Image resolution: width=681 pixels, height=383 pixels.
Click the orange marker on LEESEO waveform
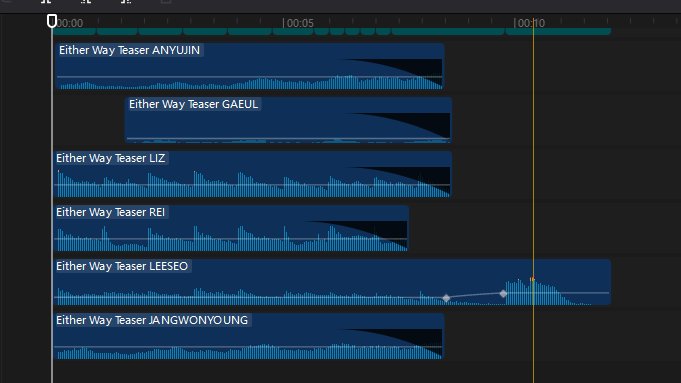[x=532, y=279]
